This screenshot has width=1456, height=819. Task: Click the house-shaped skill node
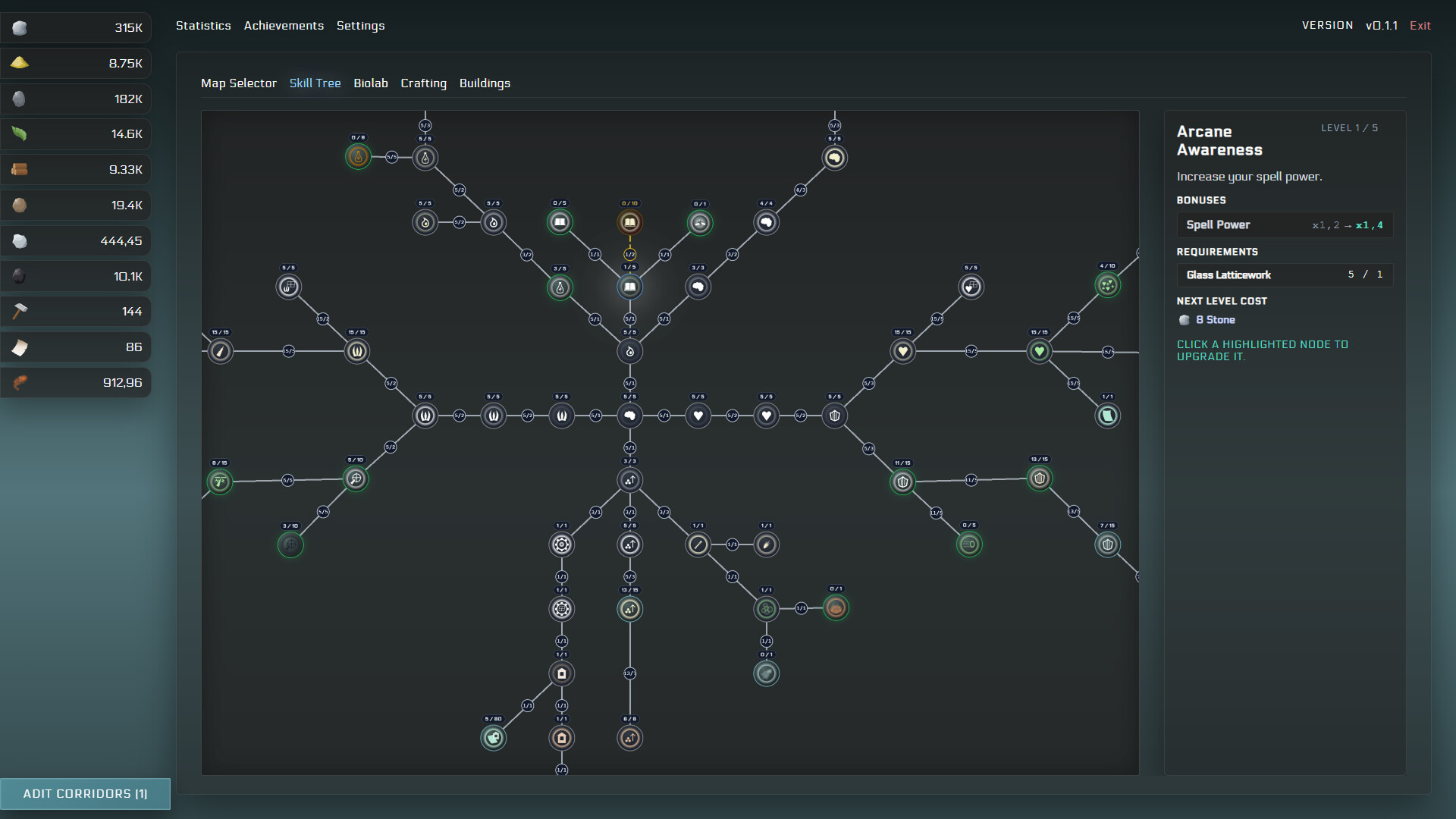pyautogui.click(x=561, y=673)
